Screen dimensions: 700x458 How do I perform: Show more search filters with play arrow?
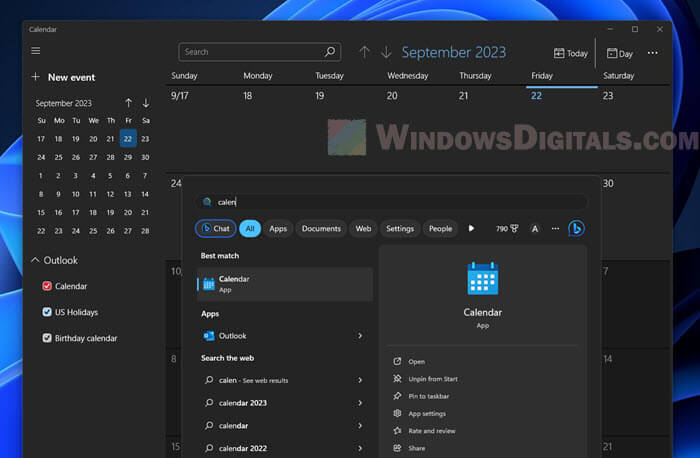[471, 229]
